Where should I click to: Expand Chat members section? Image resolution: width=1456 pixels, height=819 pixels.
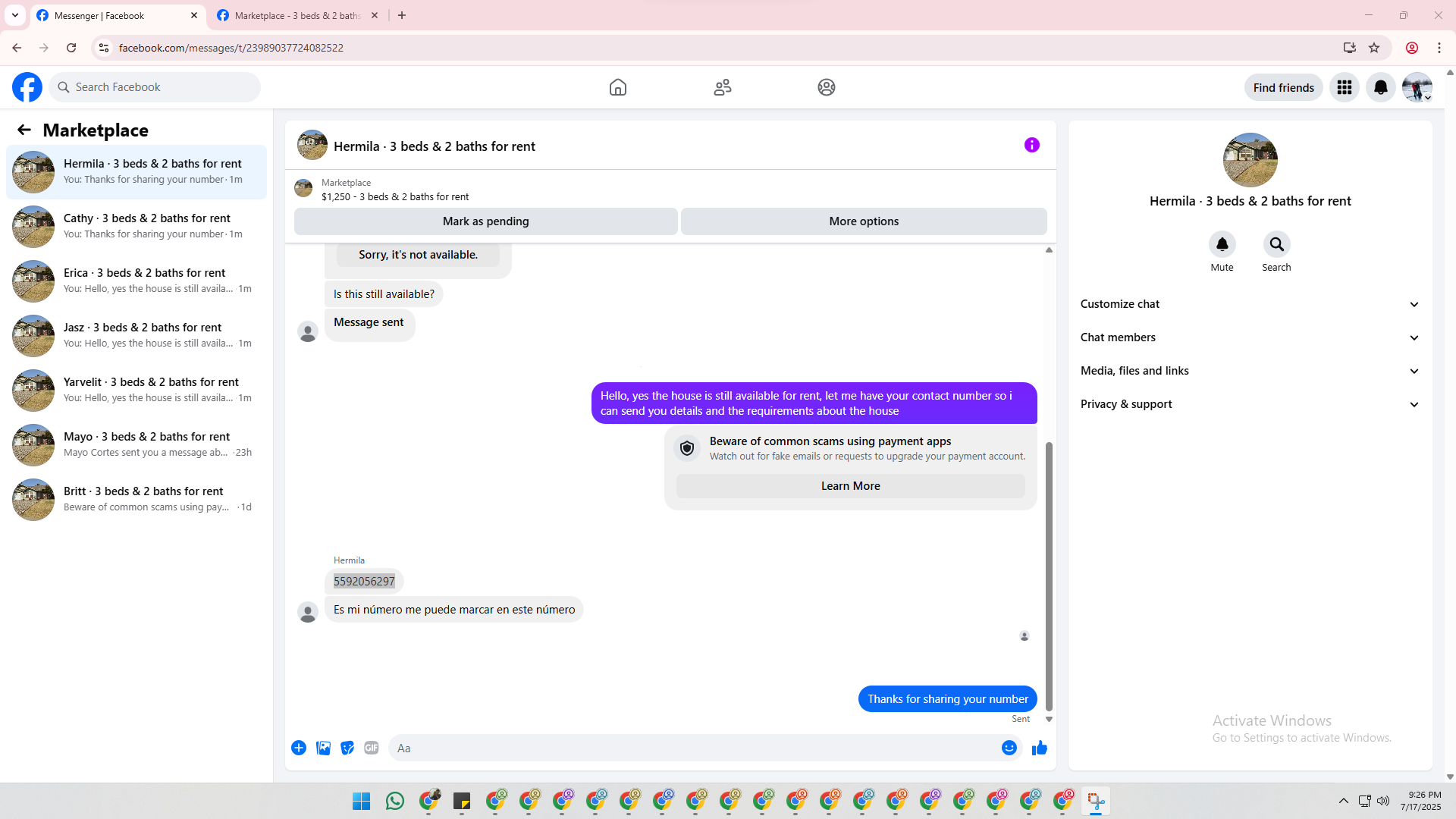[x=1250, y=337]
